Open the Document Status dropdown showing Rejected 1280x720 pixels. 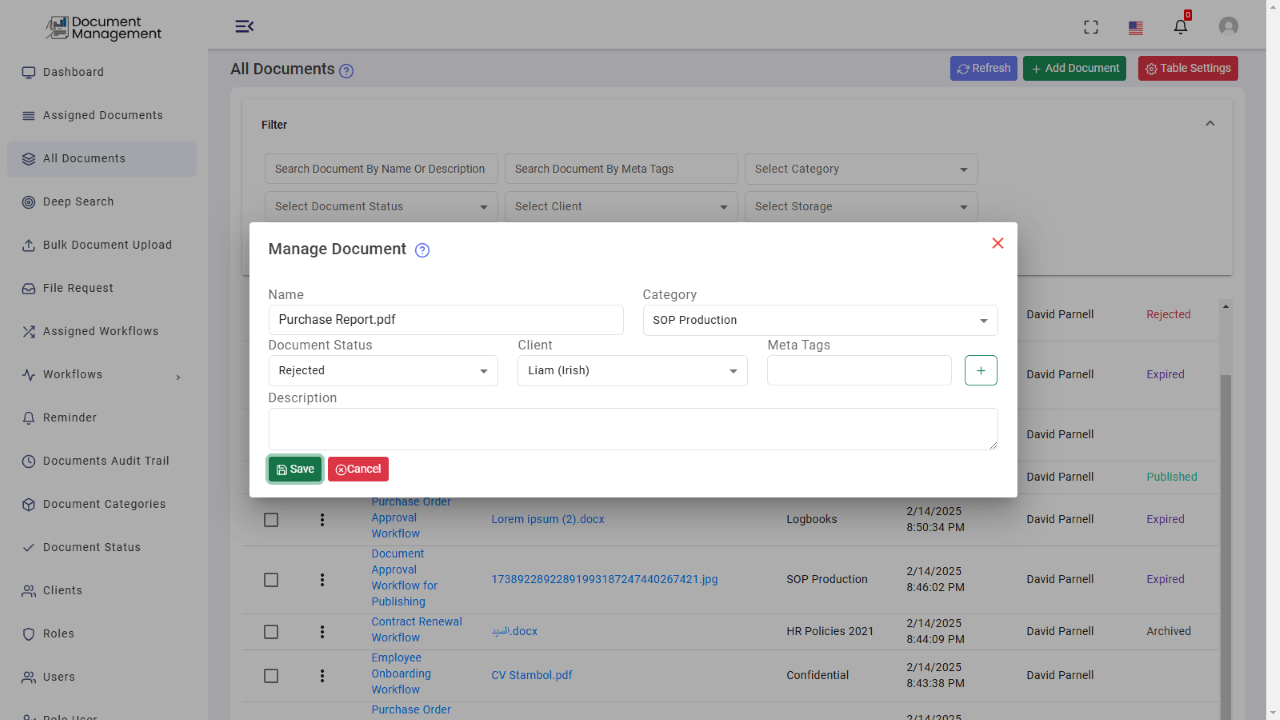(383, 370)
